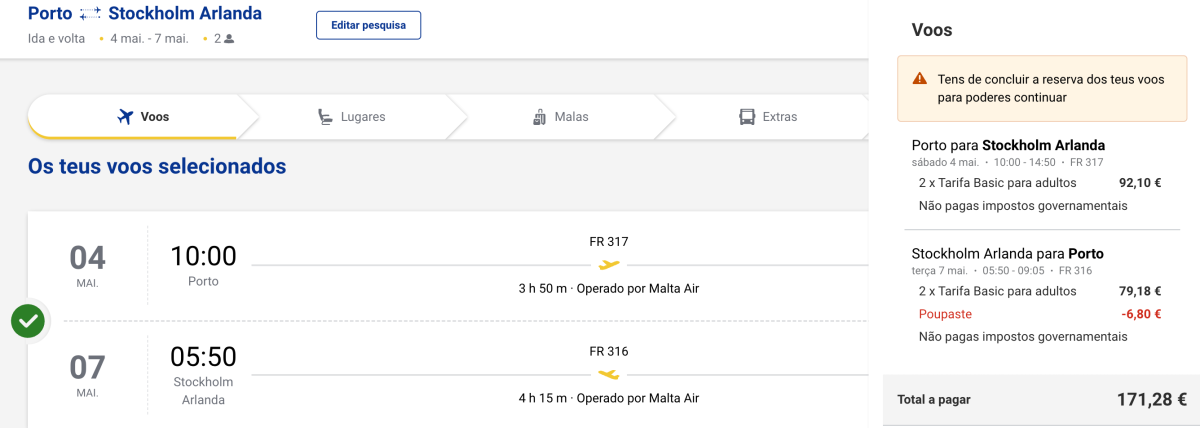Click the orange warning triangle icon

click(919, 78)
